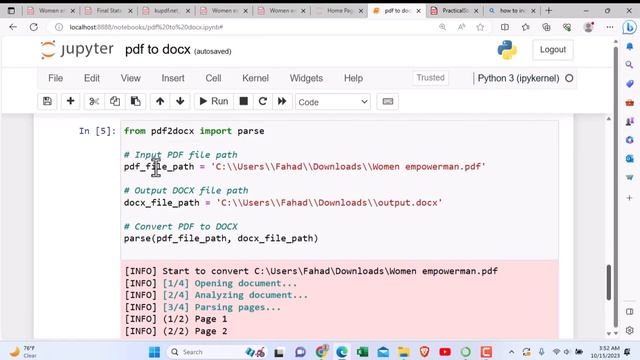The image size is (640, 360).
Task: Click the Python 3 (ipykernel) kernel name
Action: pyautogui.click(x=518, y=78)
